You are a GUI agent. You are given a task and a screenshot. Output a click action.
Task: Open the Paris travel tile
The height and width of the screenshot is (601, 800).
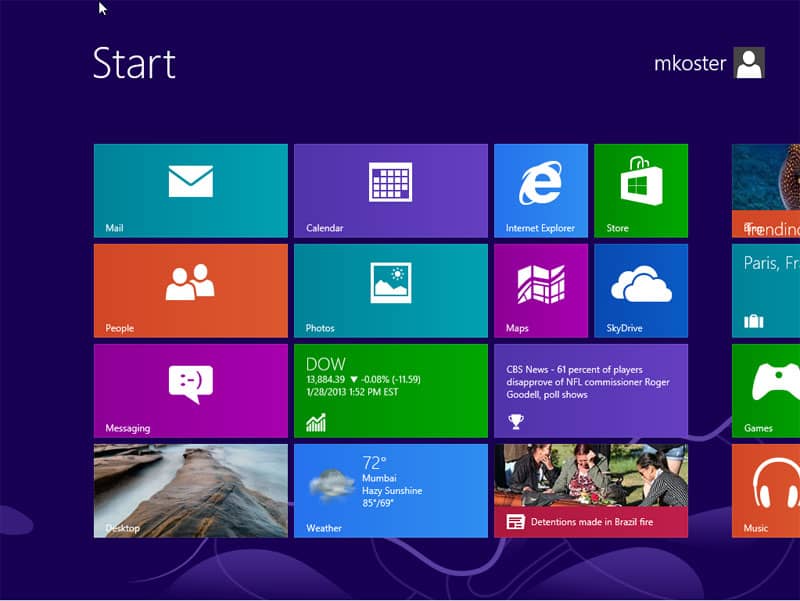point(766,290)
